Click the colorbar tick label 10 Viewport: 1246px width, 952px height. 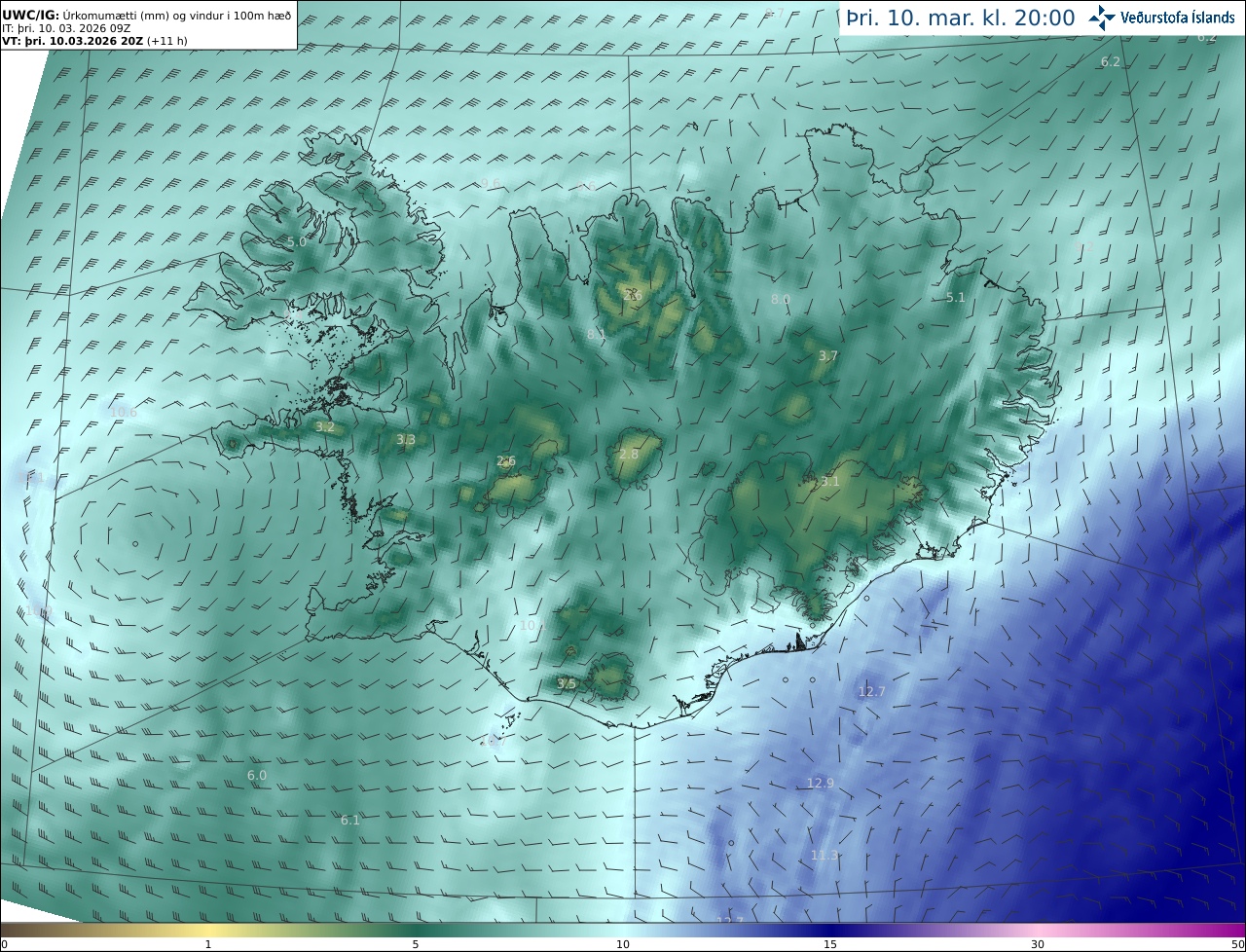click(623, 944)
